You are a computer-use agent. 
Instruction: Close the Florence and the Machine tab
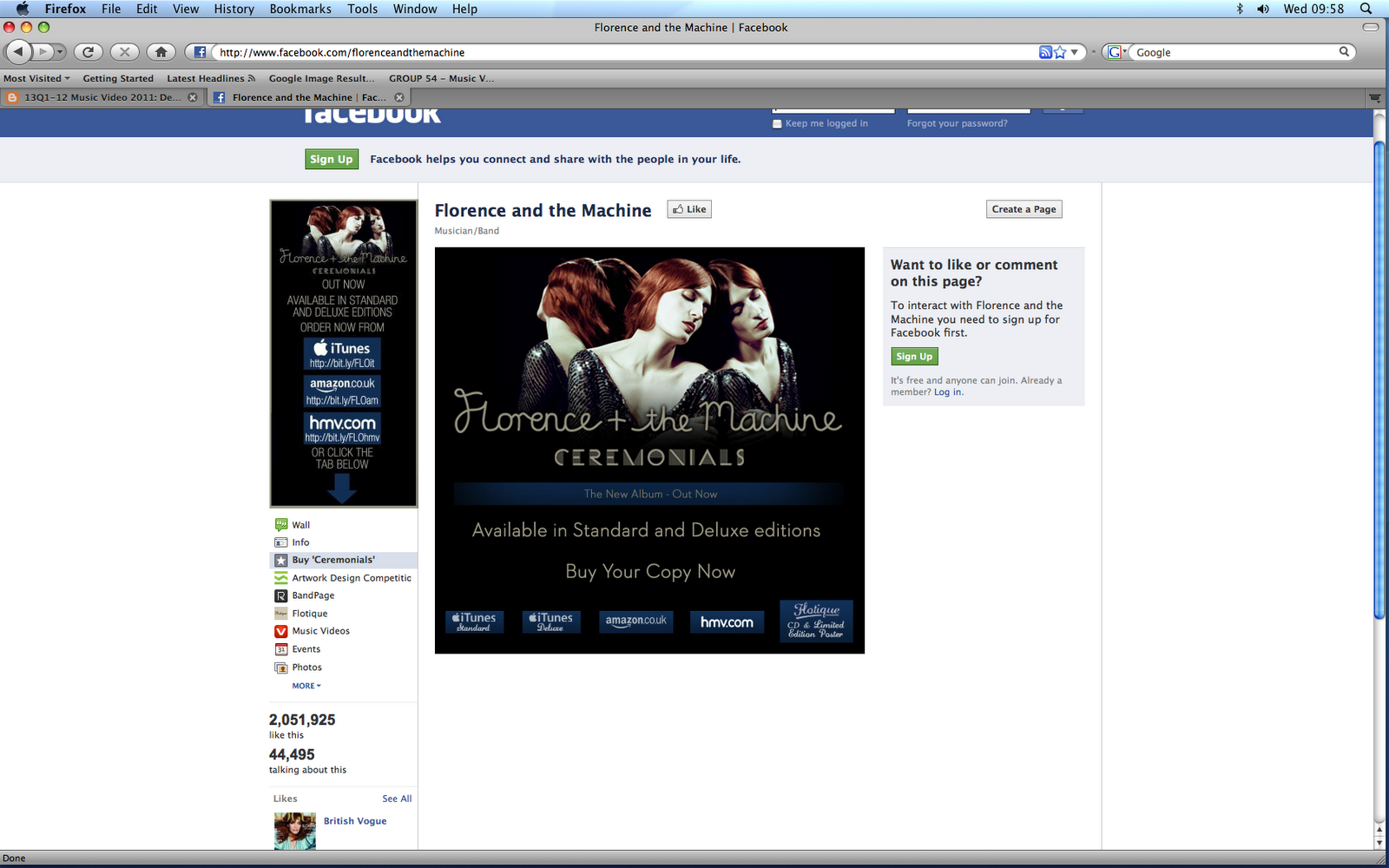(399, 97)
